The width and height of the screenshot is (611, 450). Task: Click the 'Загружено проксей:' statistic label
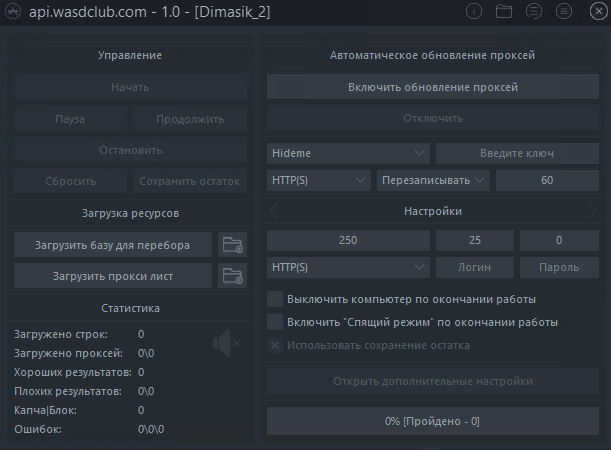point(68,353)
